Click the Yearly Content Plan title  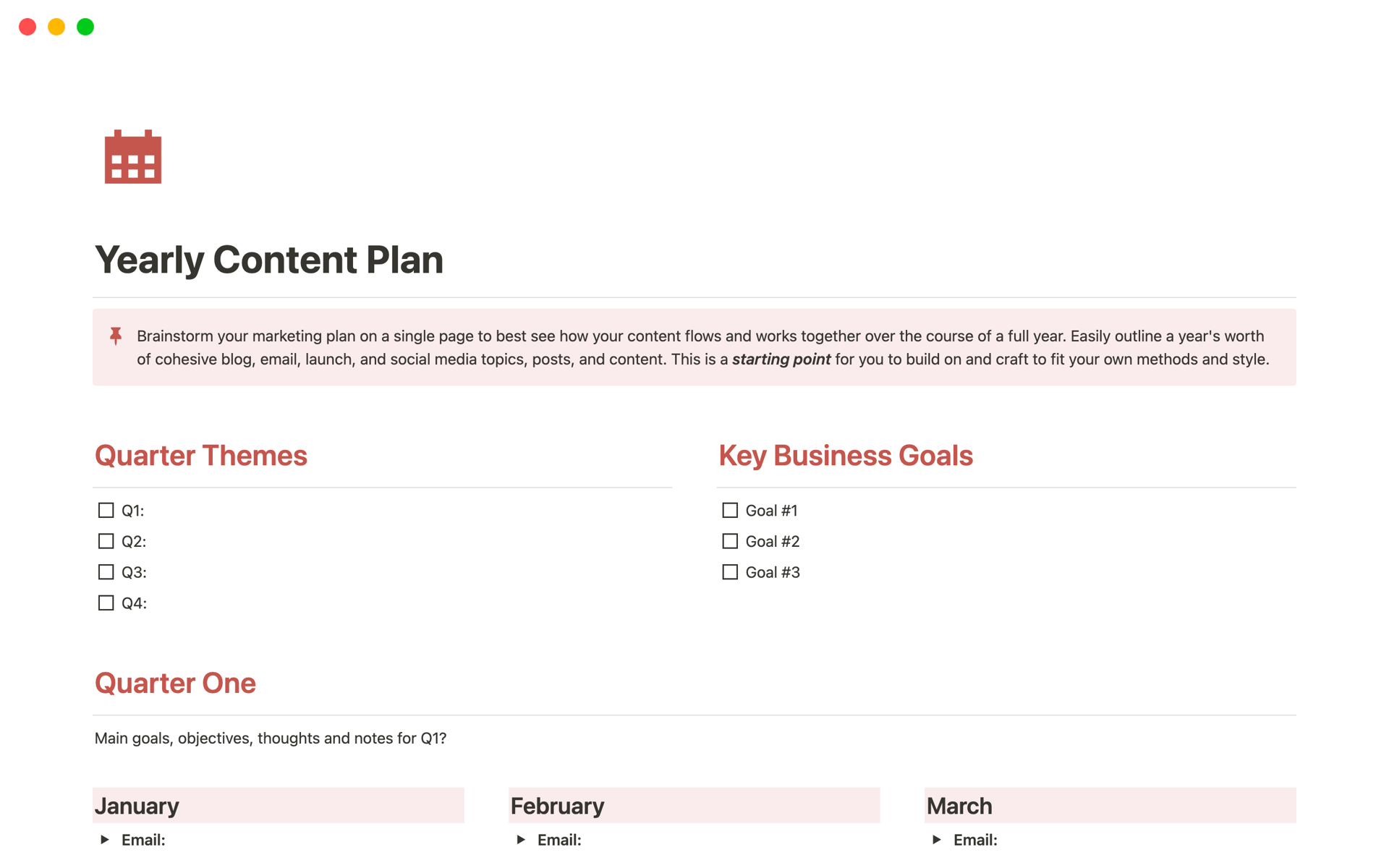pyautogui.click(x=269, y=260)
